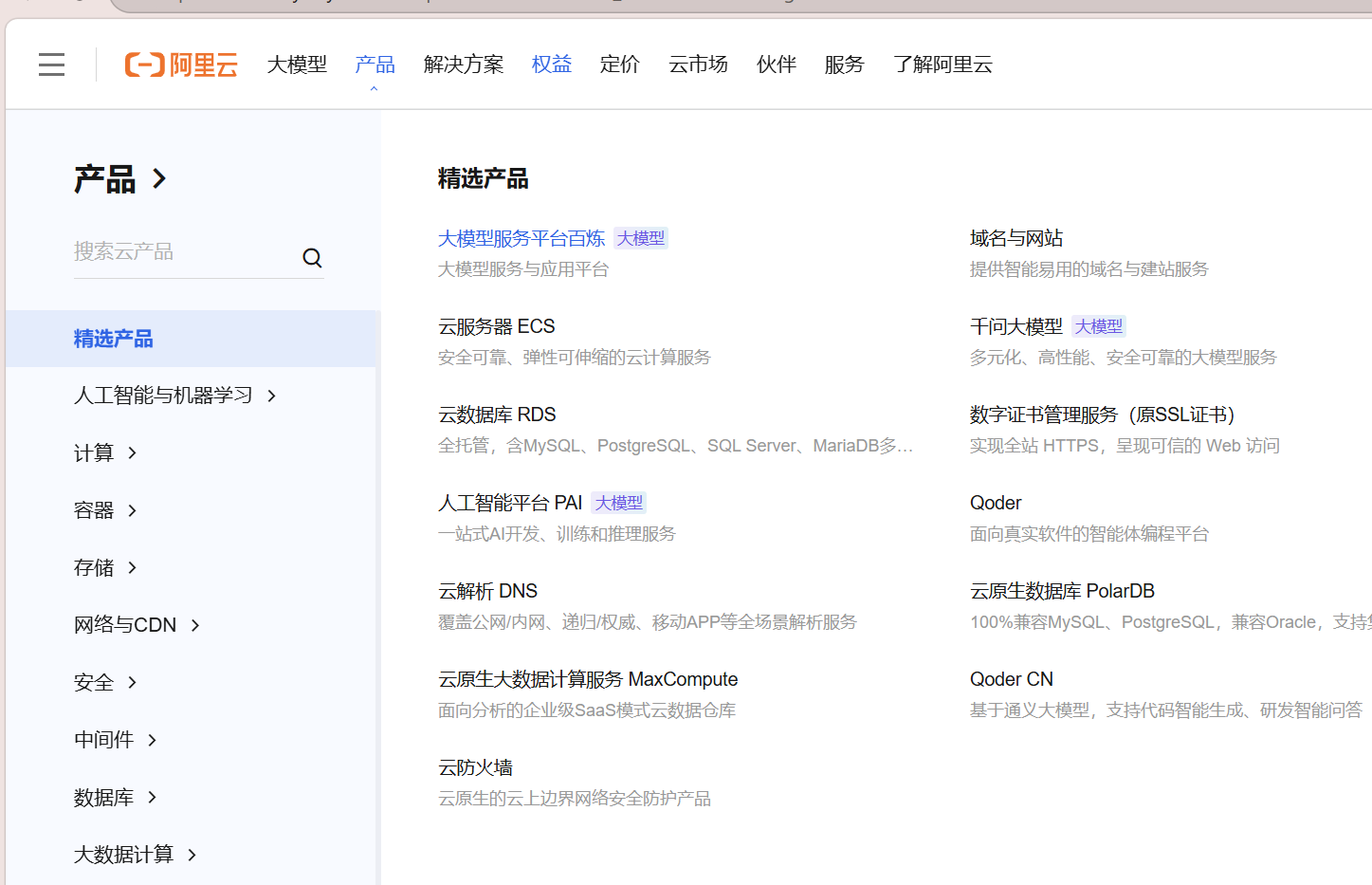The height and width of the screenshot is (885, 1372).
Task: Expand the 安全 category chevron
Action: (133, 682)
